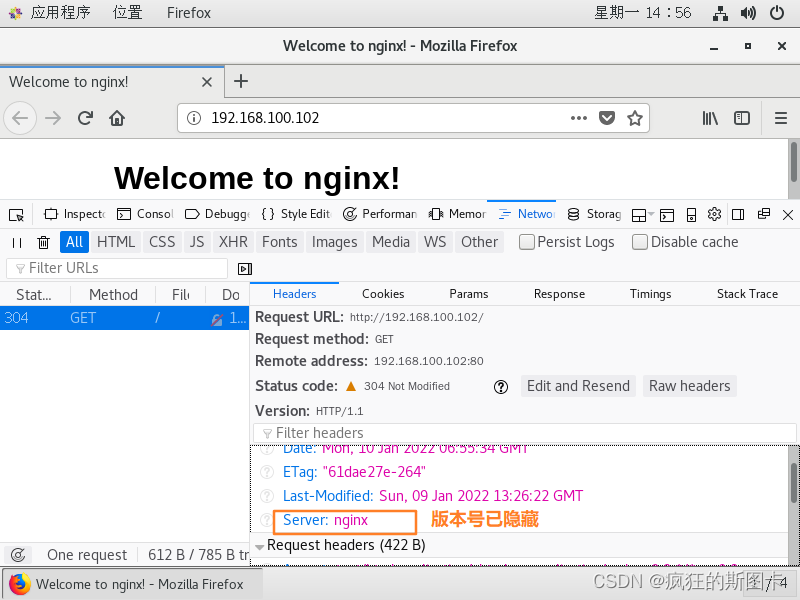The height and width of the screenshot is (600, 800).
Task: Clear network log with trash icon
Action: 43,242
